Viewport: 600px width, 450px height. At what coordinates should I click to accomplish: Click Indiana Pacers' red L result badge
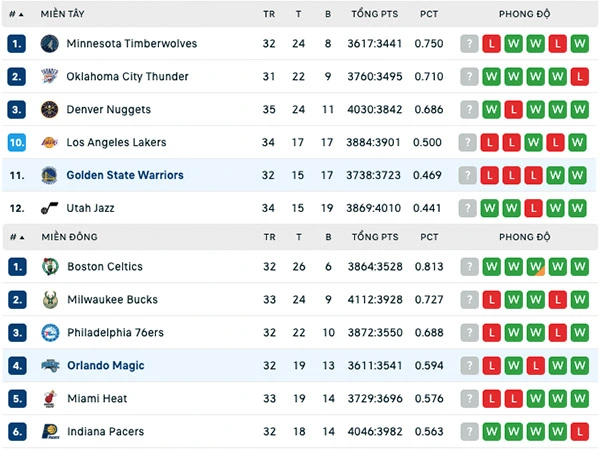click(579, 432)
